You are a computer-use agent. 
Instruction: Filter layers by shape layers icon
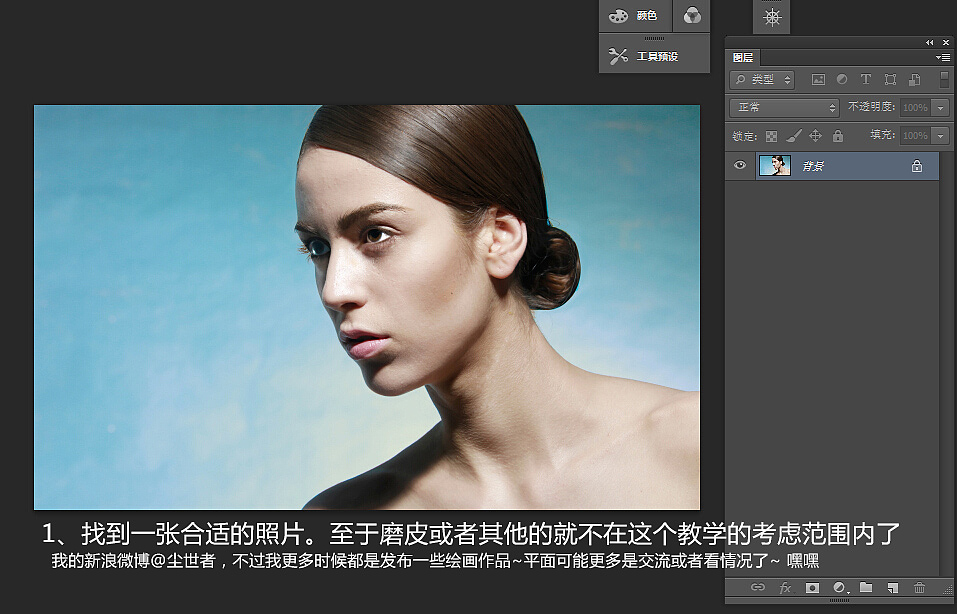pos(890,79)
